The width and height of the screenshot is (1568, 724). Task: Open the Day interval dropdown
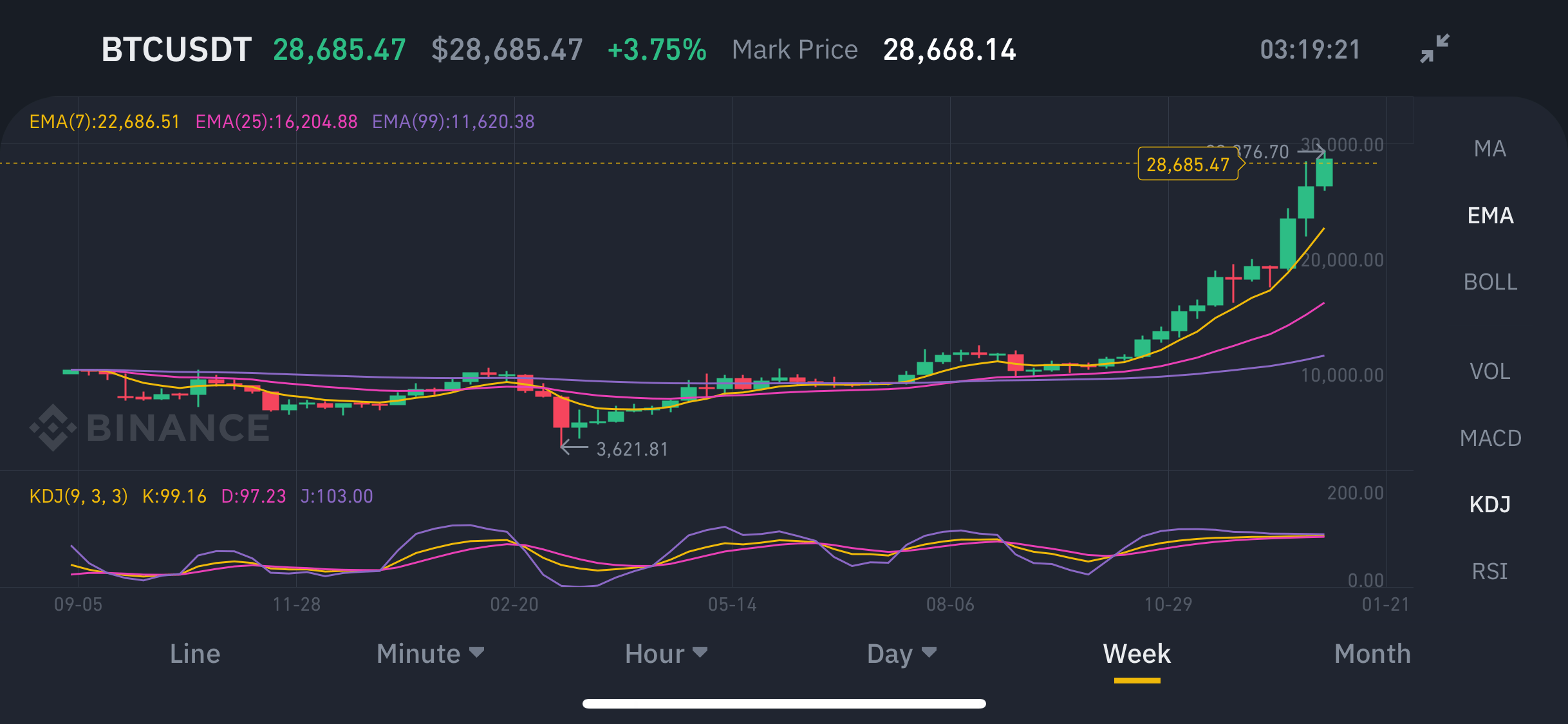(901, 654)
